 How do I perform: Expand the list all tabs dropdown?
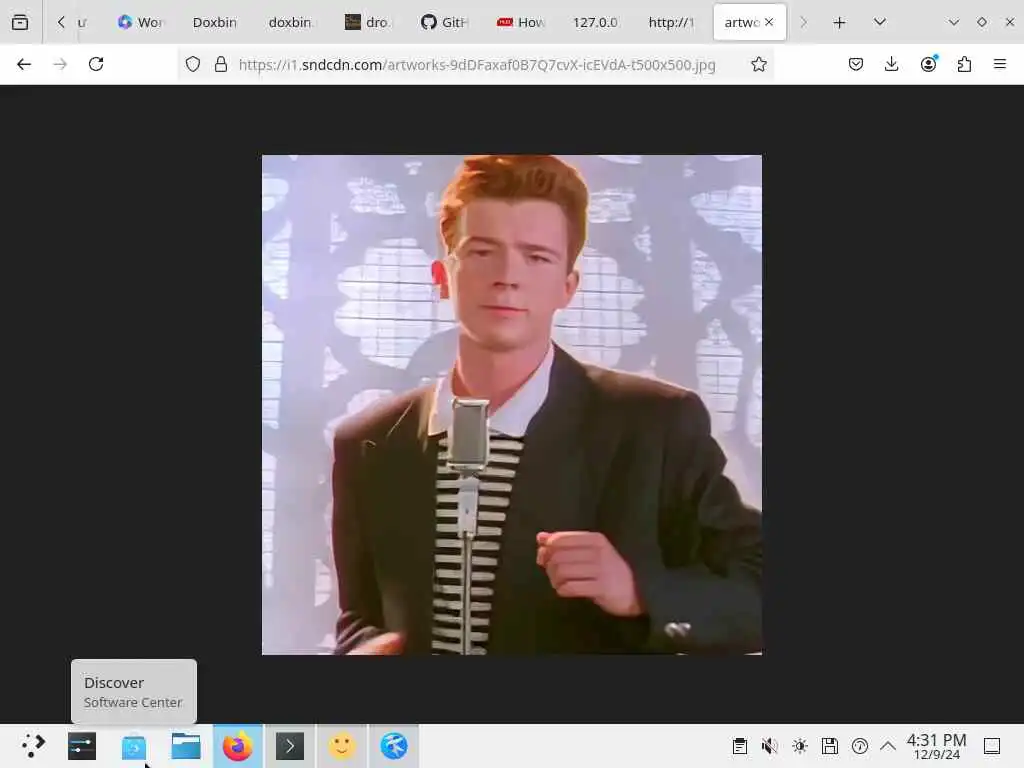point(880,22)
